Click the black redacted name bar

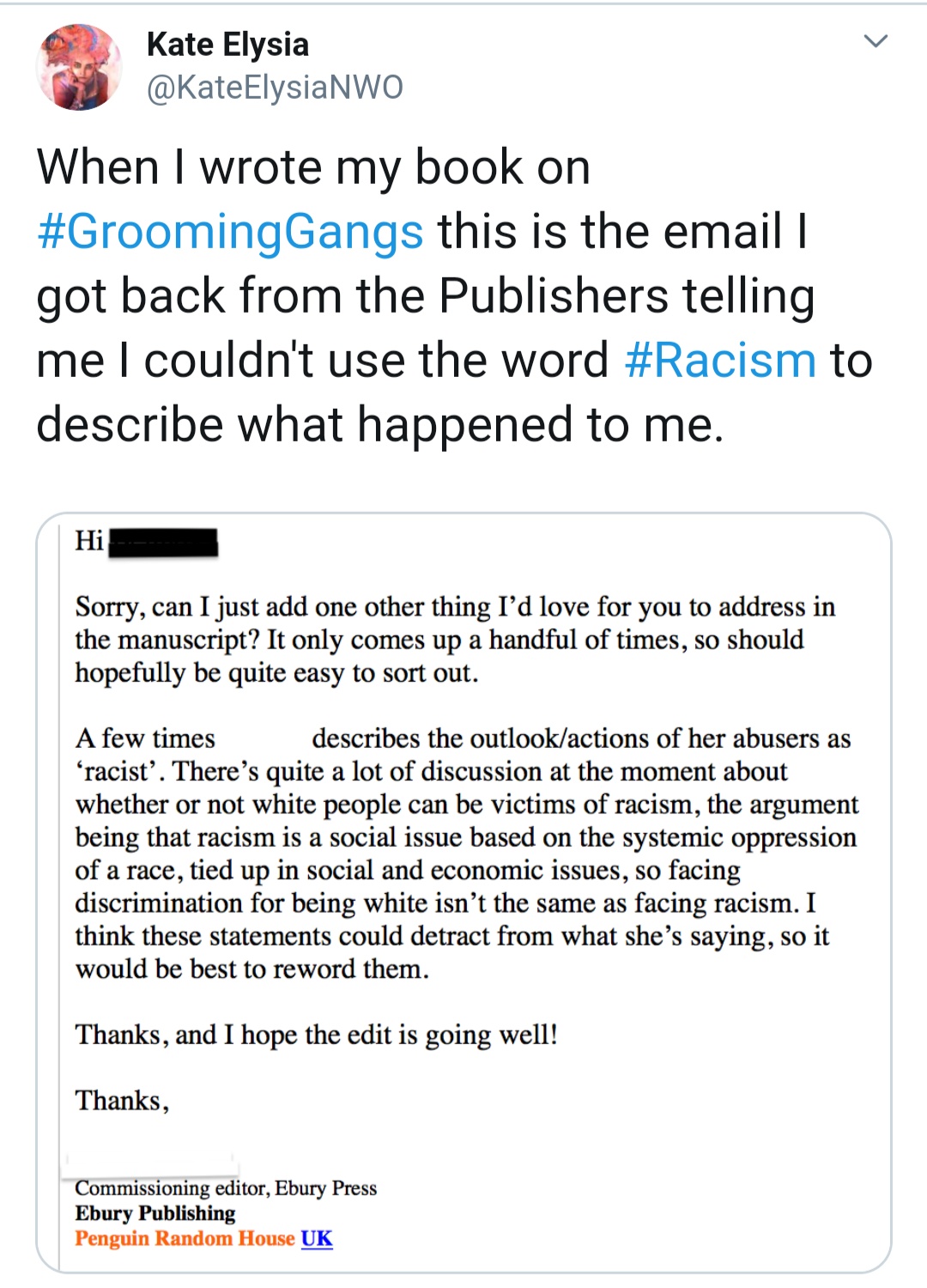[163, 543]
